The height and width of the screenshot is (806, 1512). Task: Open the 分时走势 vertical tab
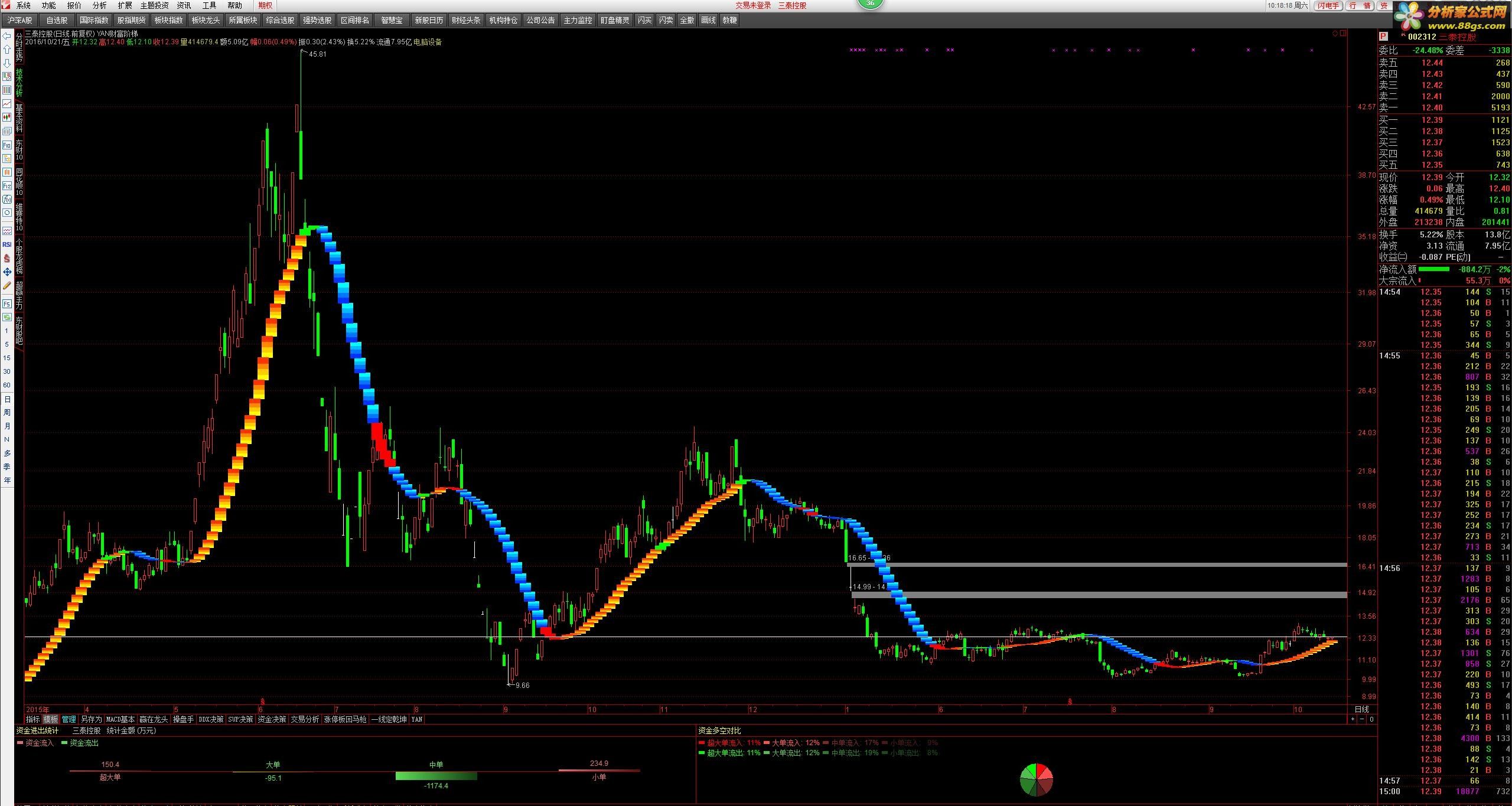pyautogui.click(x=19, y=48)
